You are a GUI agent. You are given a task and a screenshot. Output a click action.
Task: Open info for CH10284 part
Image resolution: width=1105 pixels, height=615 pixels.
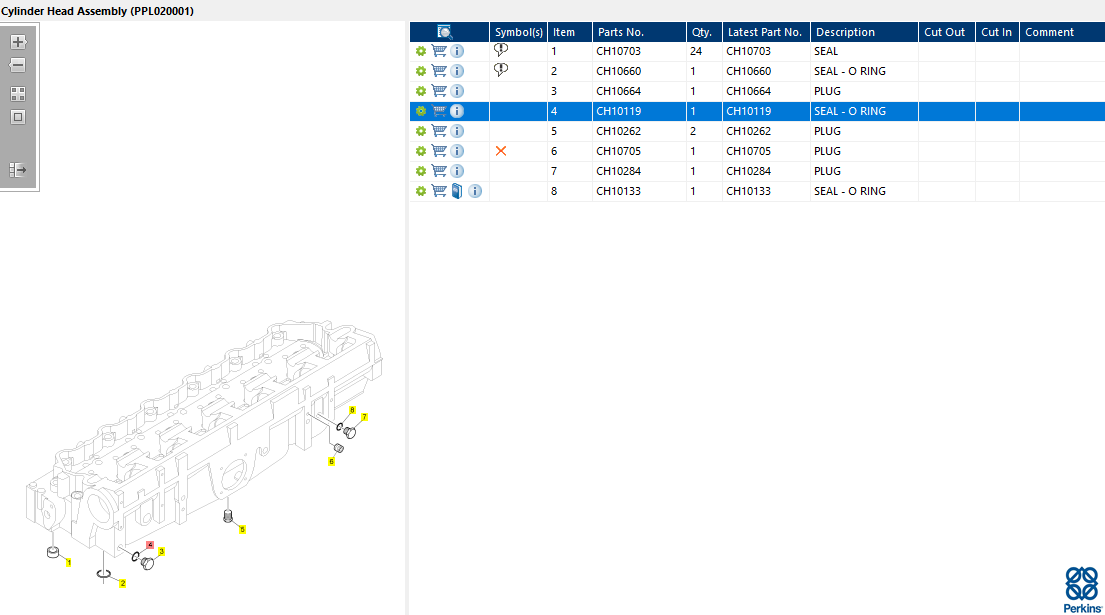pyautogui.click(x=457, y=171)
